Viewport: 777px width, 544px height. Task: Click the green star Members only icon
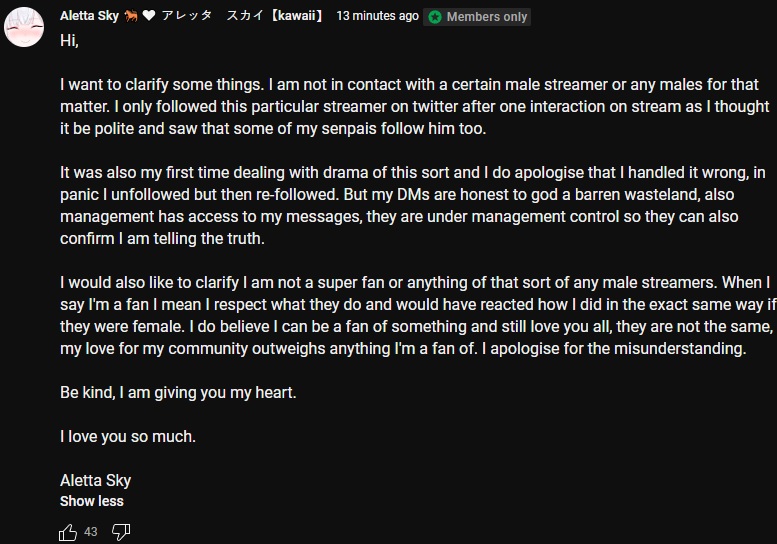(x=435, y=17)
